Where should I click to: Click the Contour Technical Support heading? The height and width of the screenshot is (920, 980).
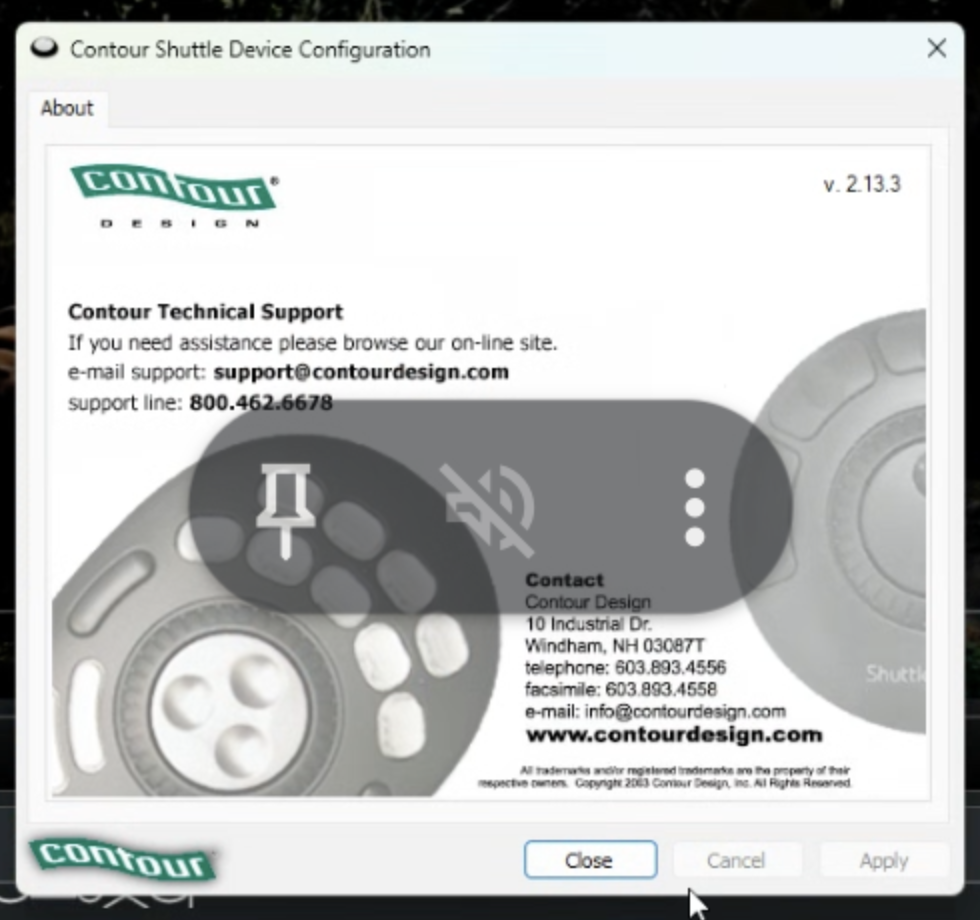(205, 312)
